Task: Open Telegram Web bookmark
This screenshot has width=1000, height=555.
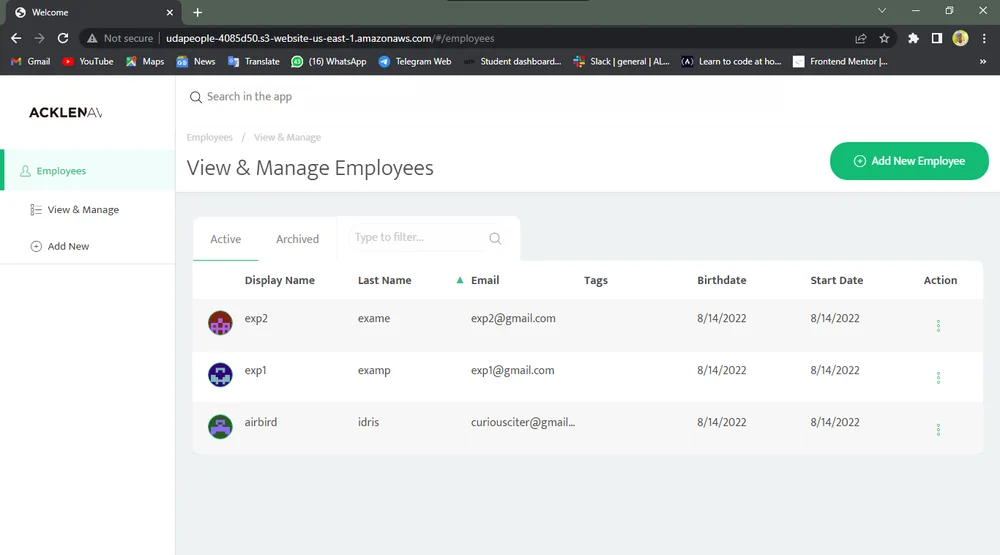Action: (415, 61)
